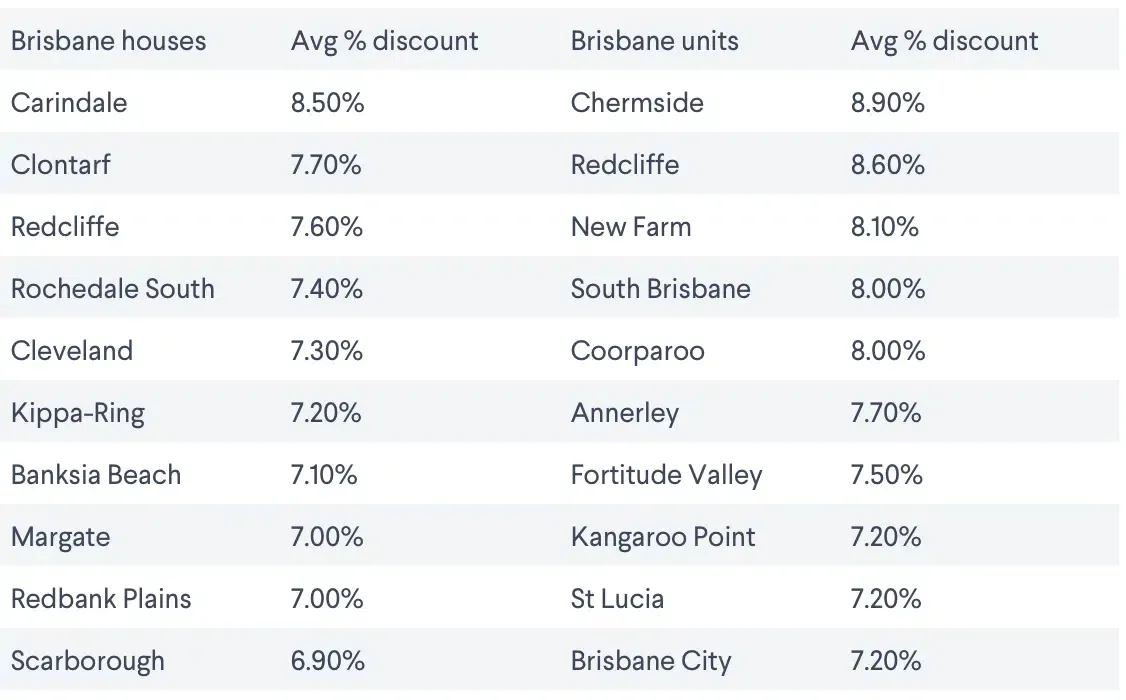Screen dimensions: 1126x700
Task: Click the first Avg % discount header
Action: click(x=384, y=41)
